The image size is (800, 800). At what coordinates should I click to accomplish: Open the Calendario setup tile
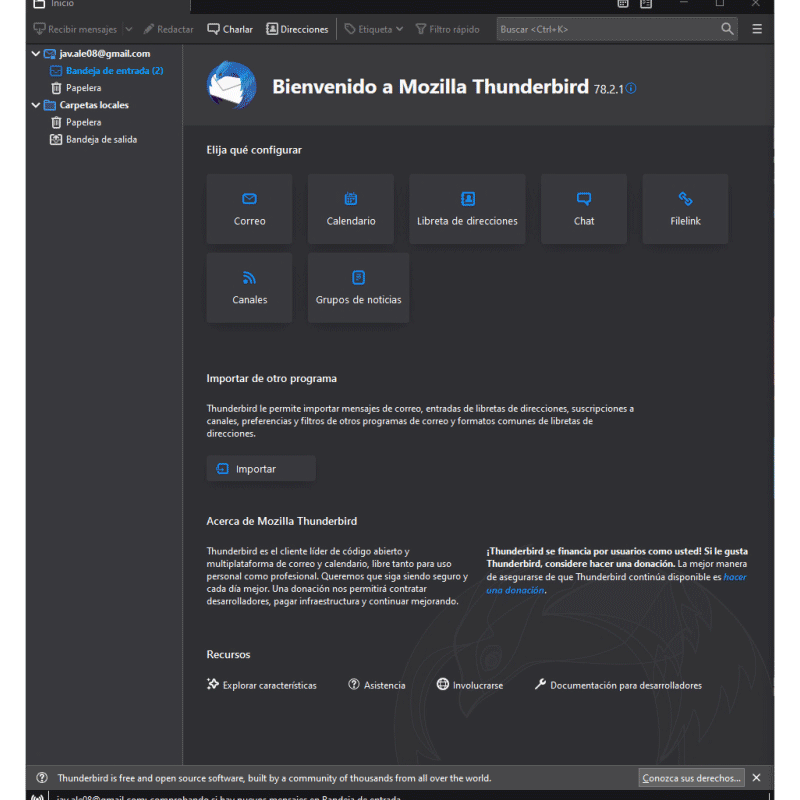[x=350, y=209]
